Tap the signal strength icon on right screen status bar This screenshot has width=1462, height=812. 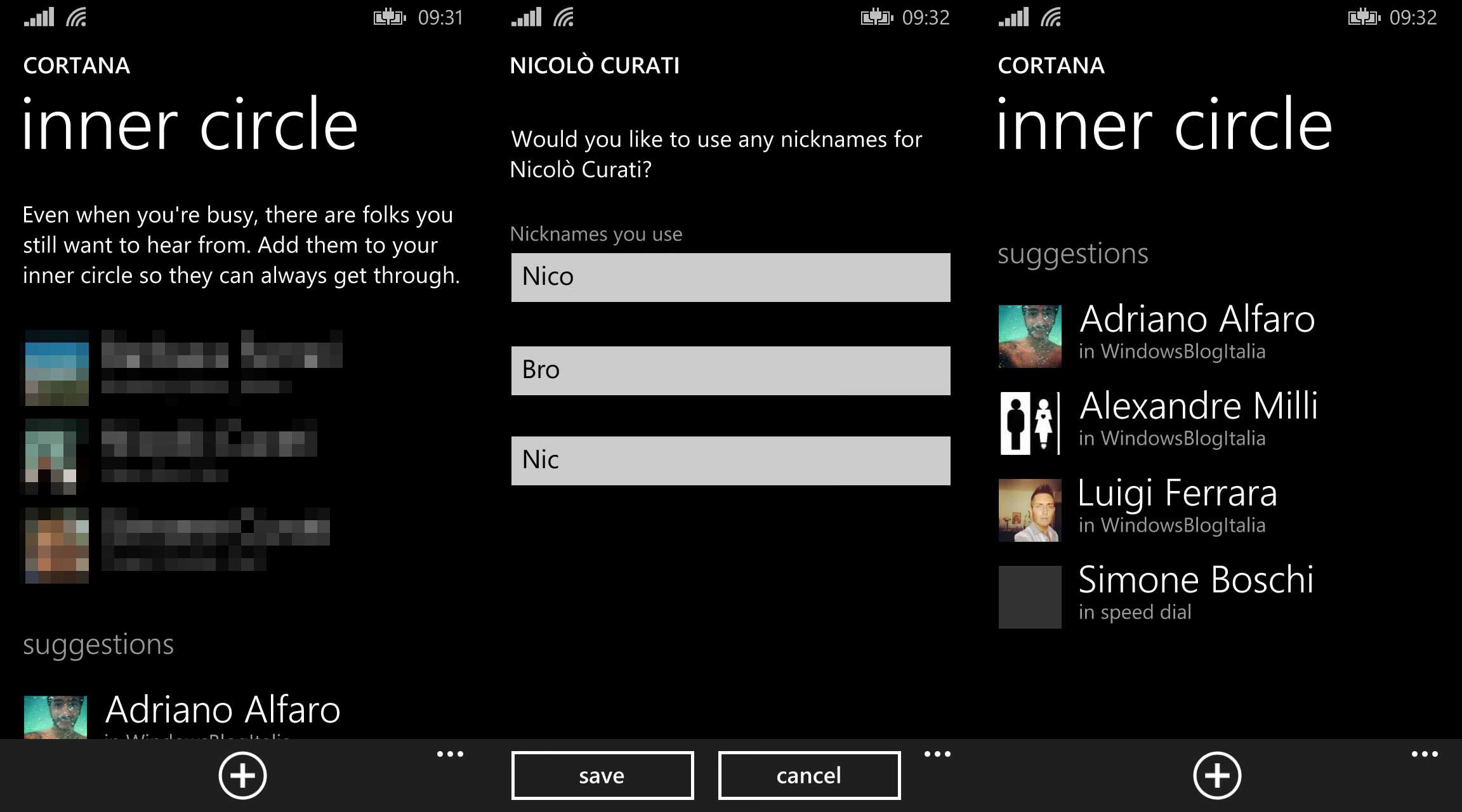click(1013, 17)
